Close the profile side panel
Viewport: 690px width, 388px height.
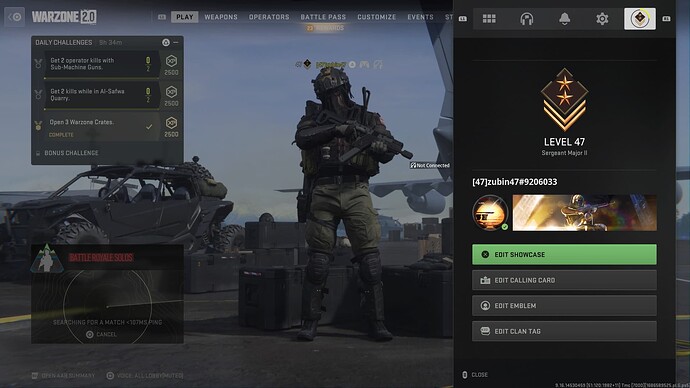[475, 375]
